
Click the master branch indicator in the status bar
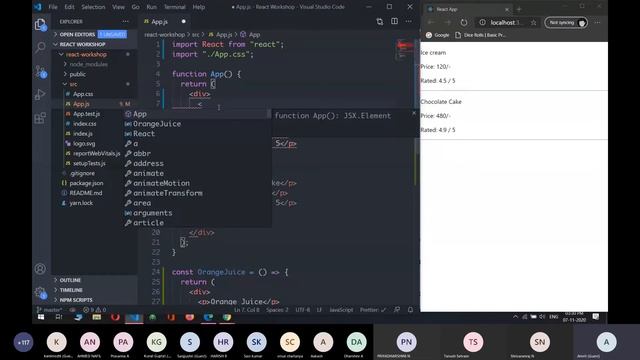pyautogui.click(x=49, y=310)
